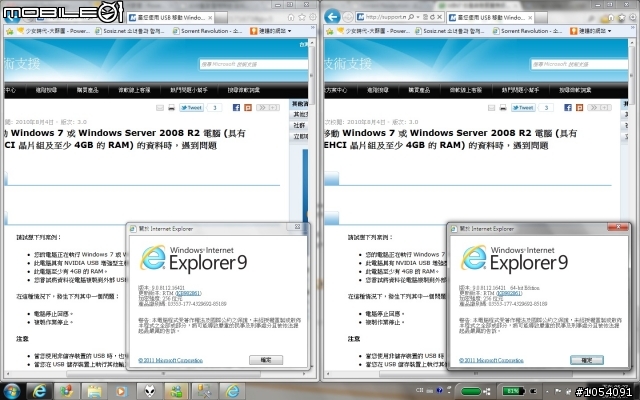Click http://support address field in right window
Viewport: 640px width, 400px height.
click(385, 17)
